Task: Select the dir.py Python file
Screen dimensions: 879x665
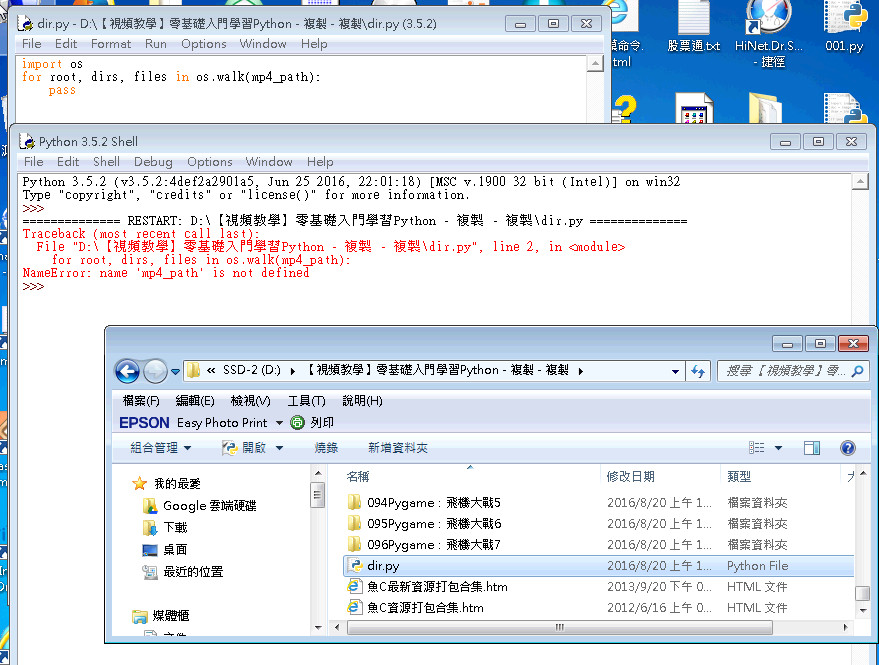Action: pos(382,566)
